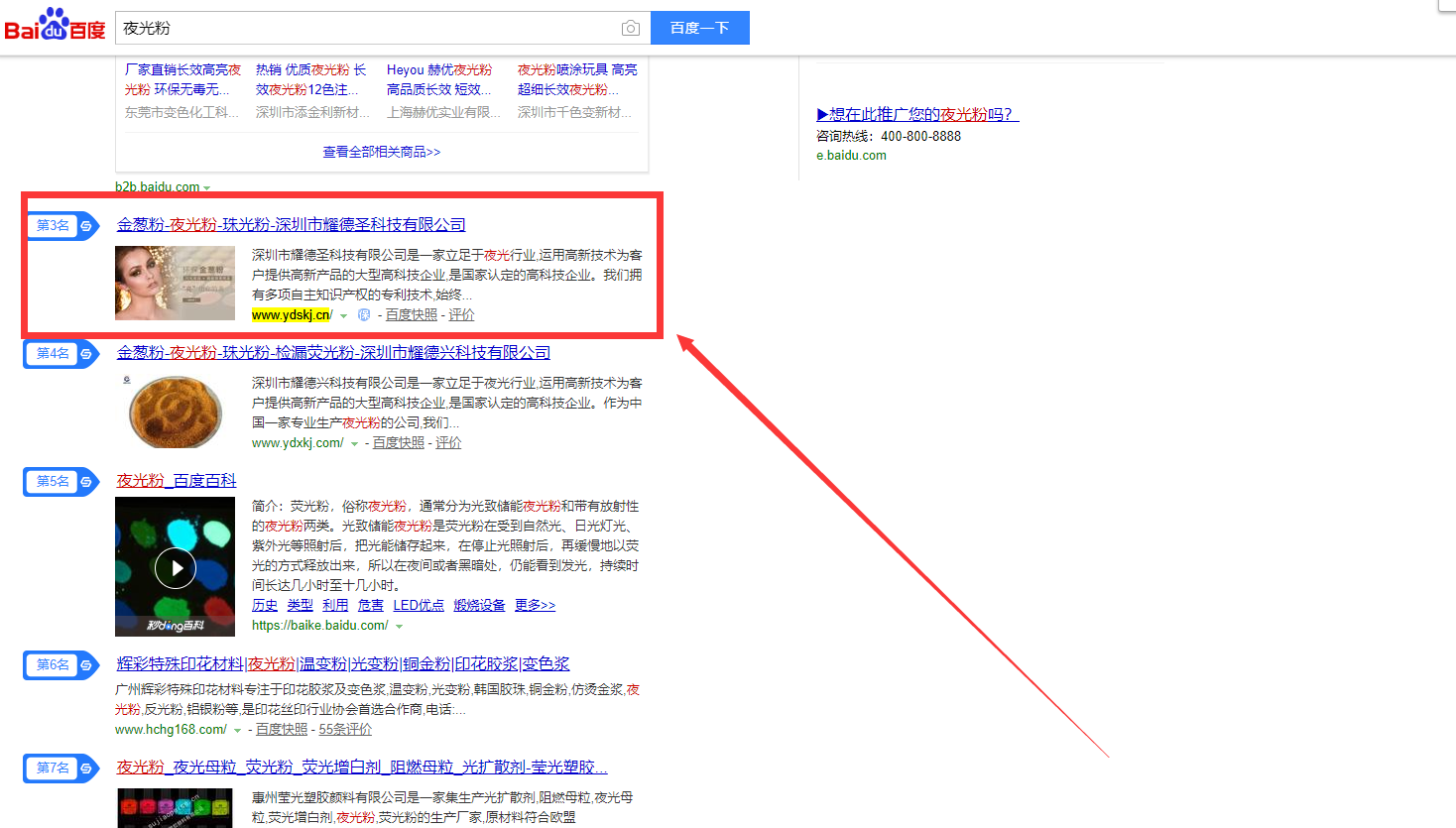Click seller name 深圳市添金利新材
Viewport: 1456px width, 828px height.
pos(312,113)
